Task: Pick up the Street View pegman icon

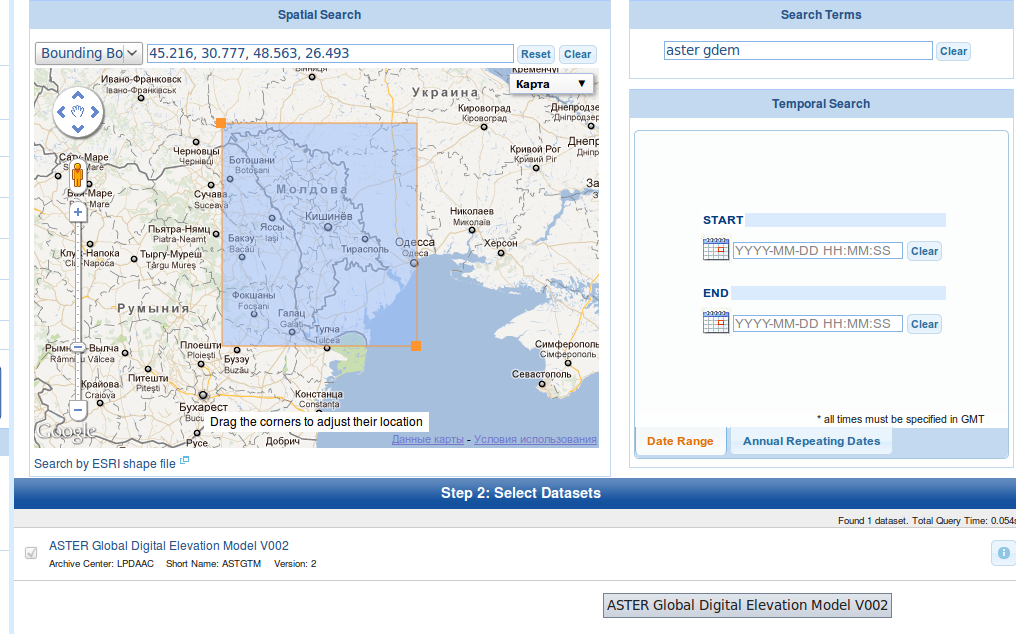Action: (x=78, y=174)
